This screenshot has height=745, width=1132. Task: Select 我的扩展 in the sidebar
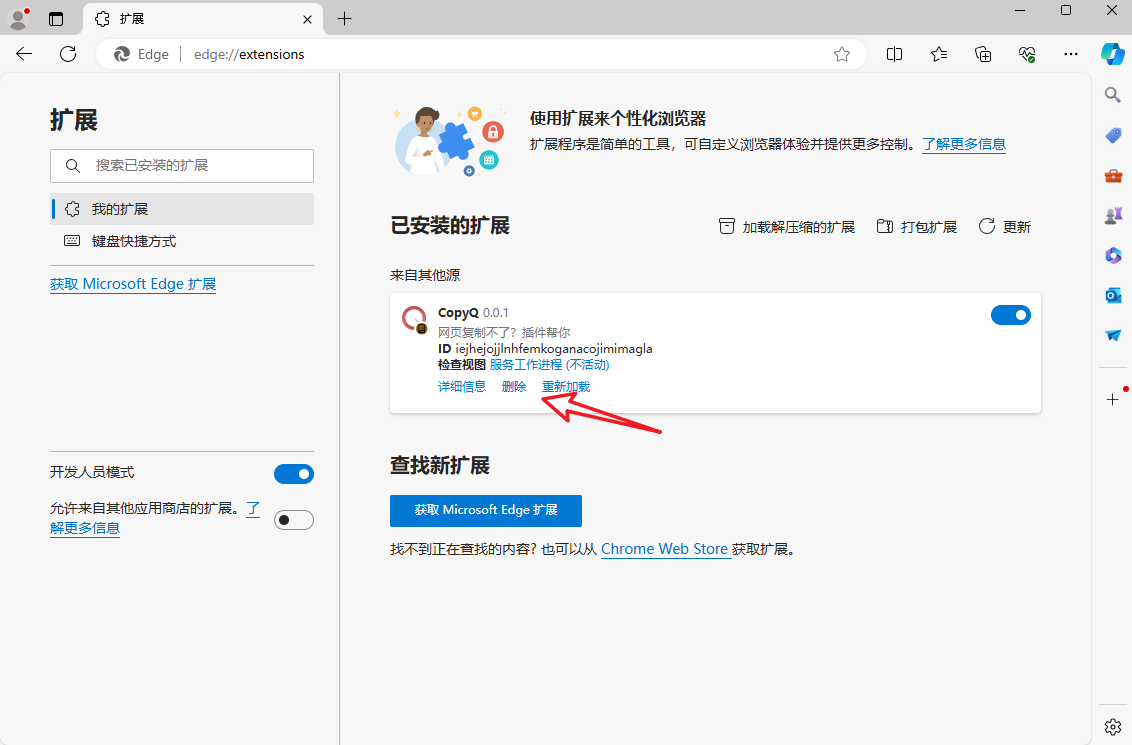point(182,209)
